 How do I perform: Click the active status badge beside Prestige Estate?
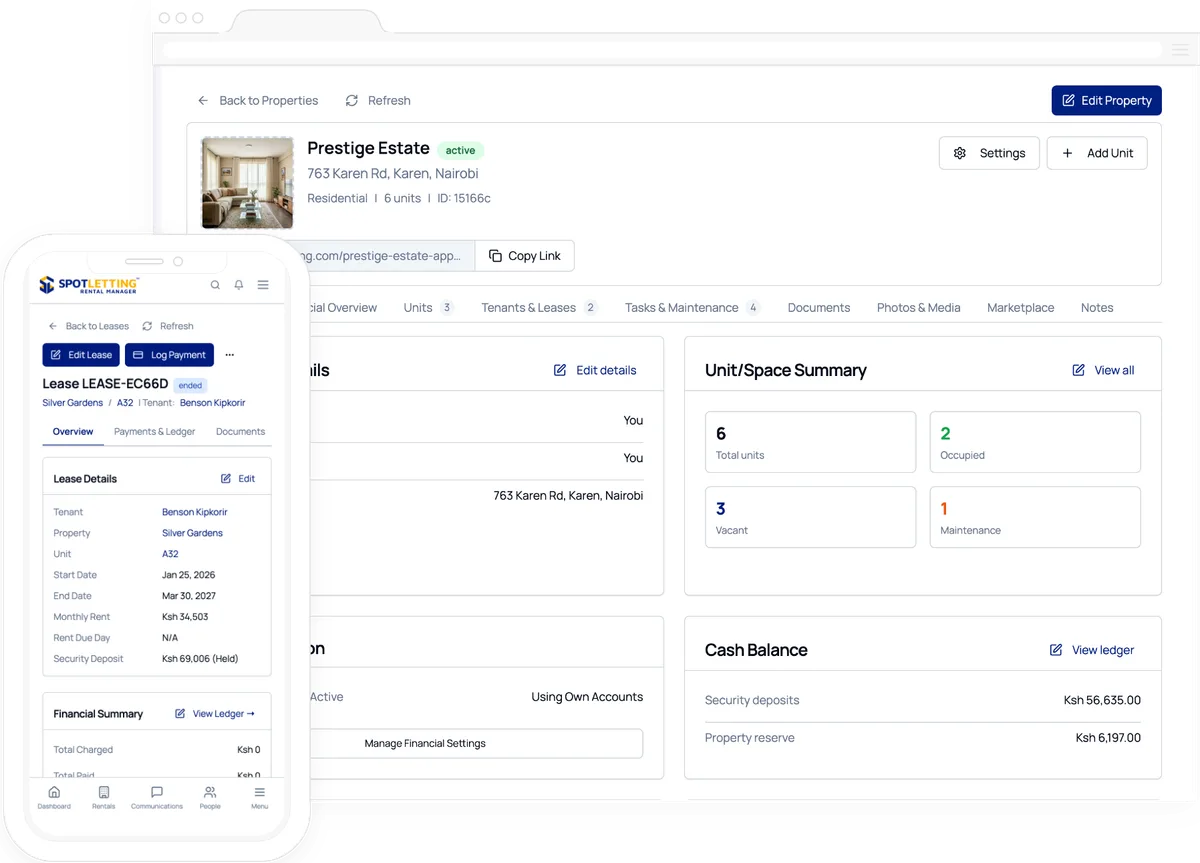460,150
